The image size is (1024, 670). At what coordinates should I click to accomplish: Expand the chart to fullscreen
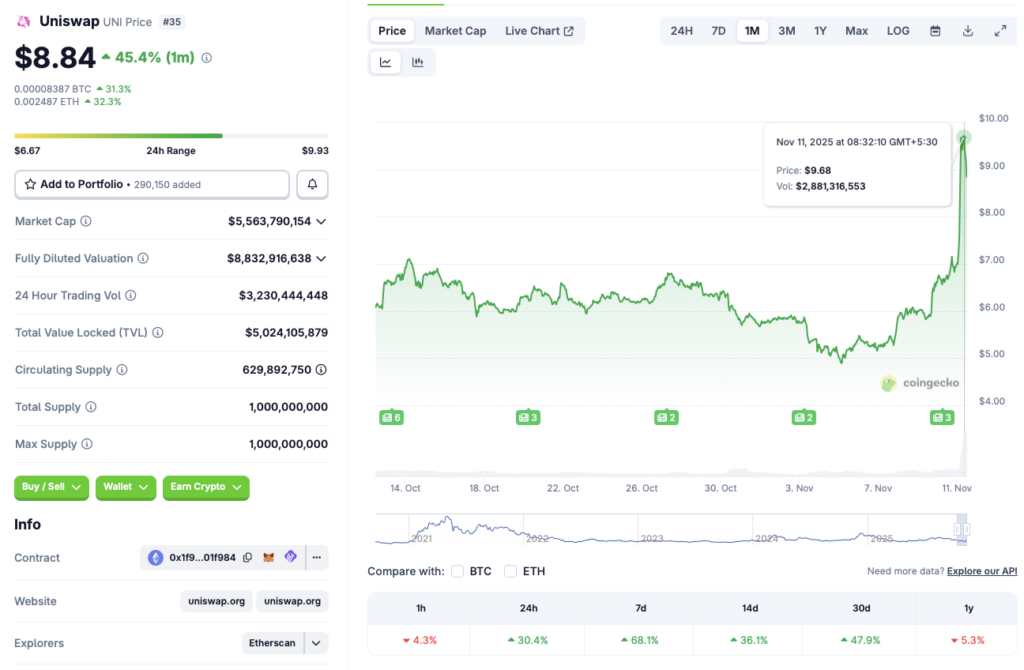click(1001, 31)
